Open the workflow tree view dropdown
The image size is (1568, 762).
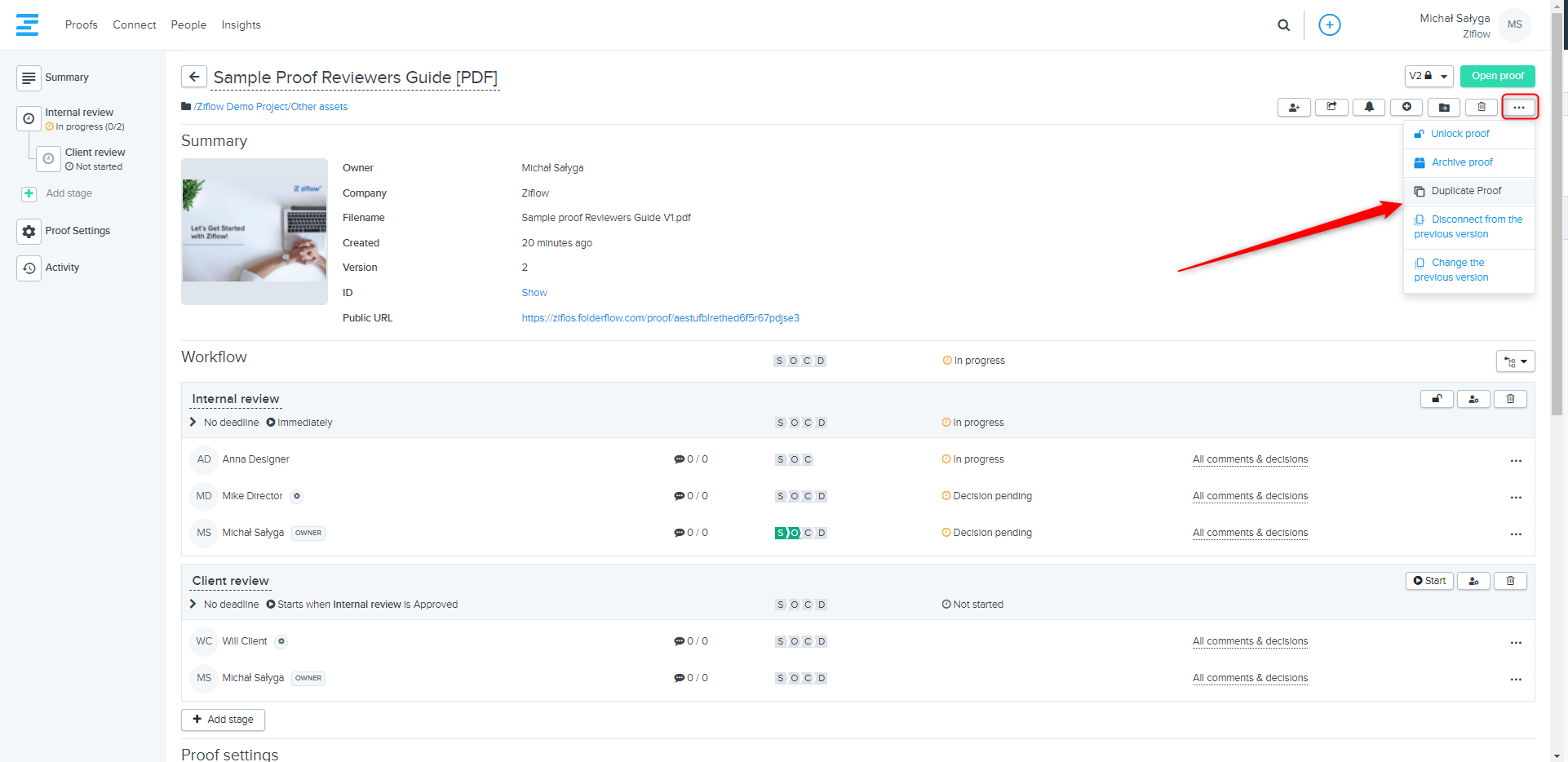(x=1515, y=361)
